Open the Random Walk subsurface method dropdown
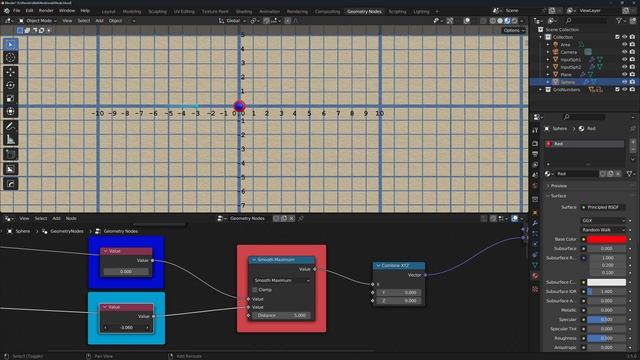640x360 pixels. click(x=603, y=230)
